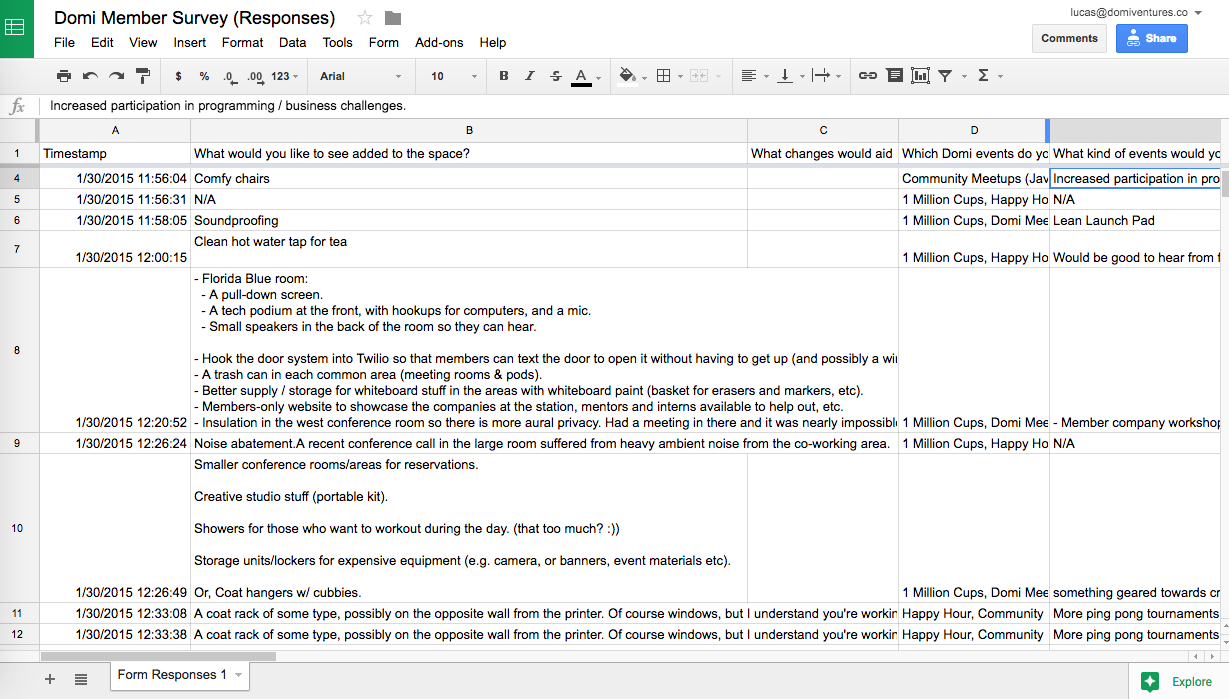
Task: Click into the formula bar text
Action: [228, 106]
